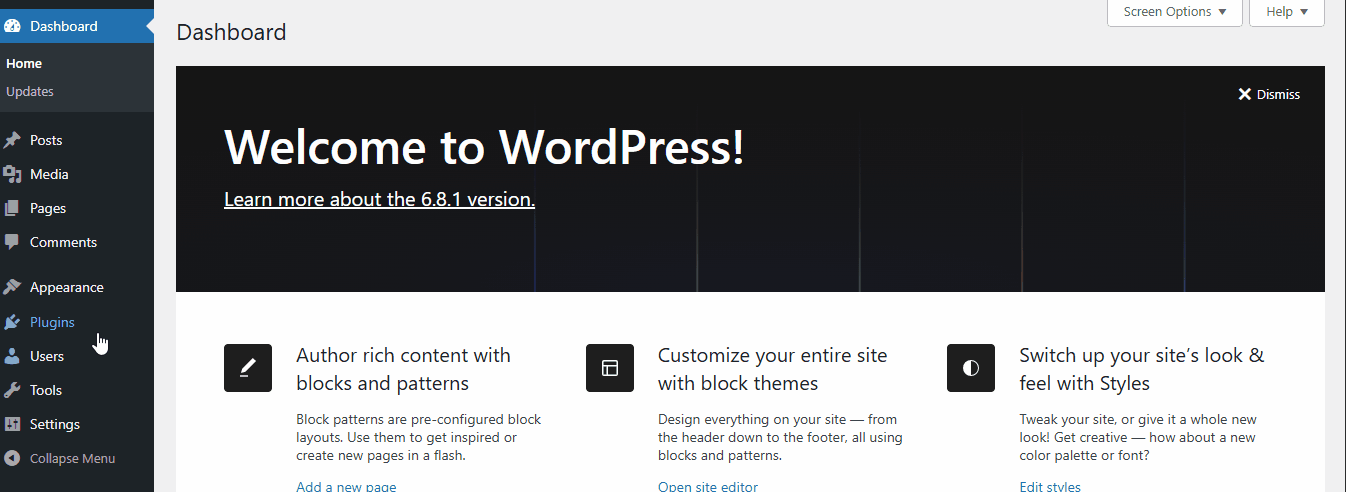Image resolution: width=1346 pixels, height=492 pixels.
Task: Click heading Customize your entire site
Action: pyautogui.click(x=773, y=369)
